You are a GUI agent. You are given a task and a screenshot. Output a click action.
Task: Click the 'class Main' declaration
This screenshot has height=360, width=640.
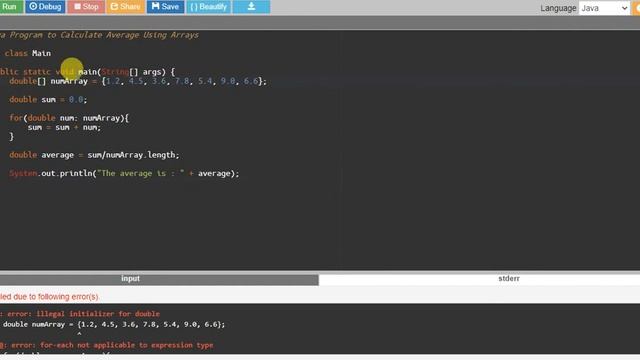[x=28, y=53]
